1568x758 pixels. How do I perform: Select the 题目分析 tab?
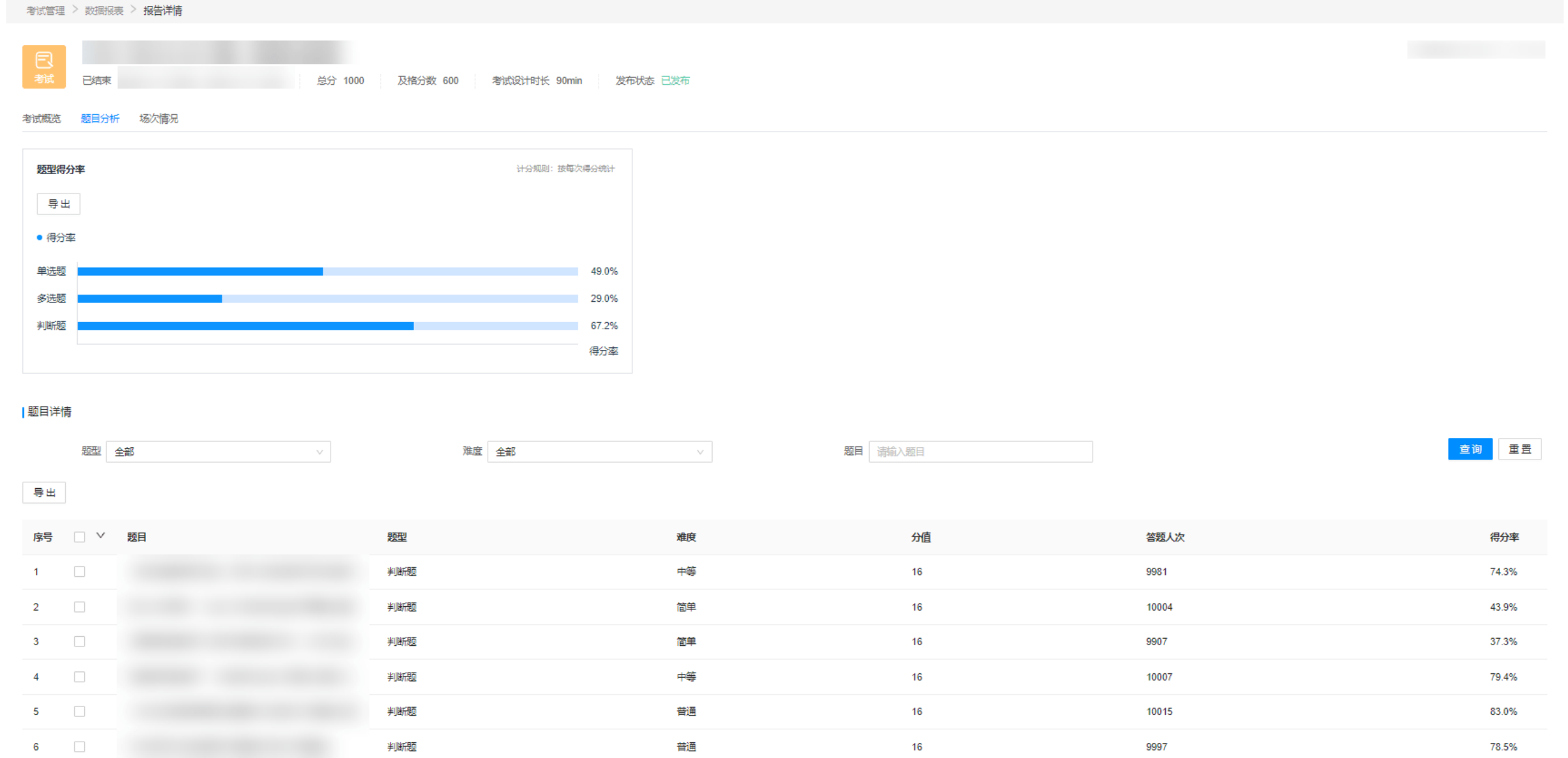100,119
